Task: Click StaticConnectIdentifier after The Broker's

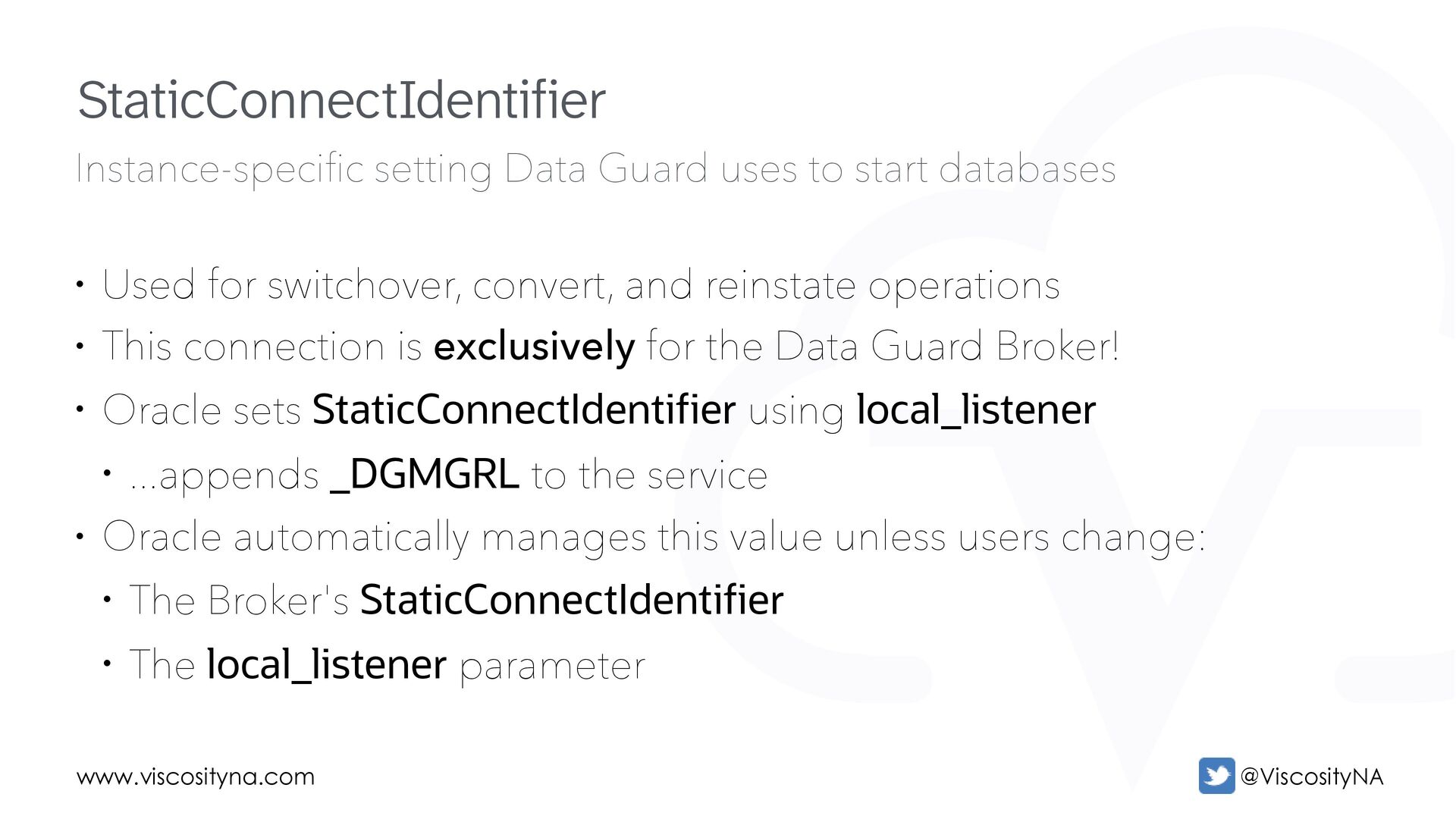Action: (x=571, y=600)
